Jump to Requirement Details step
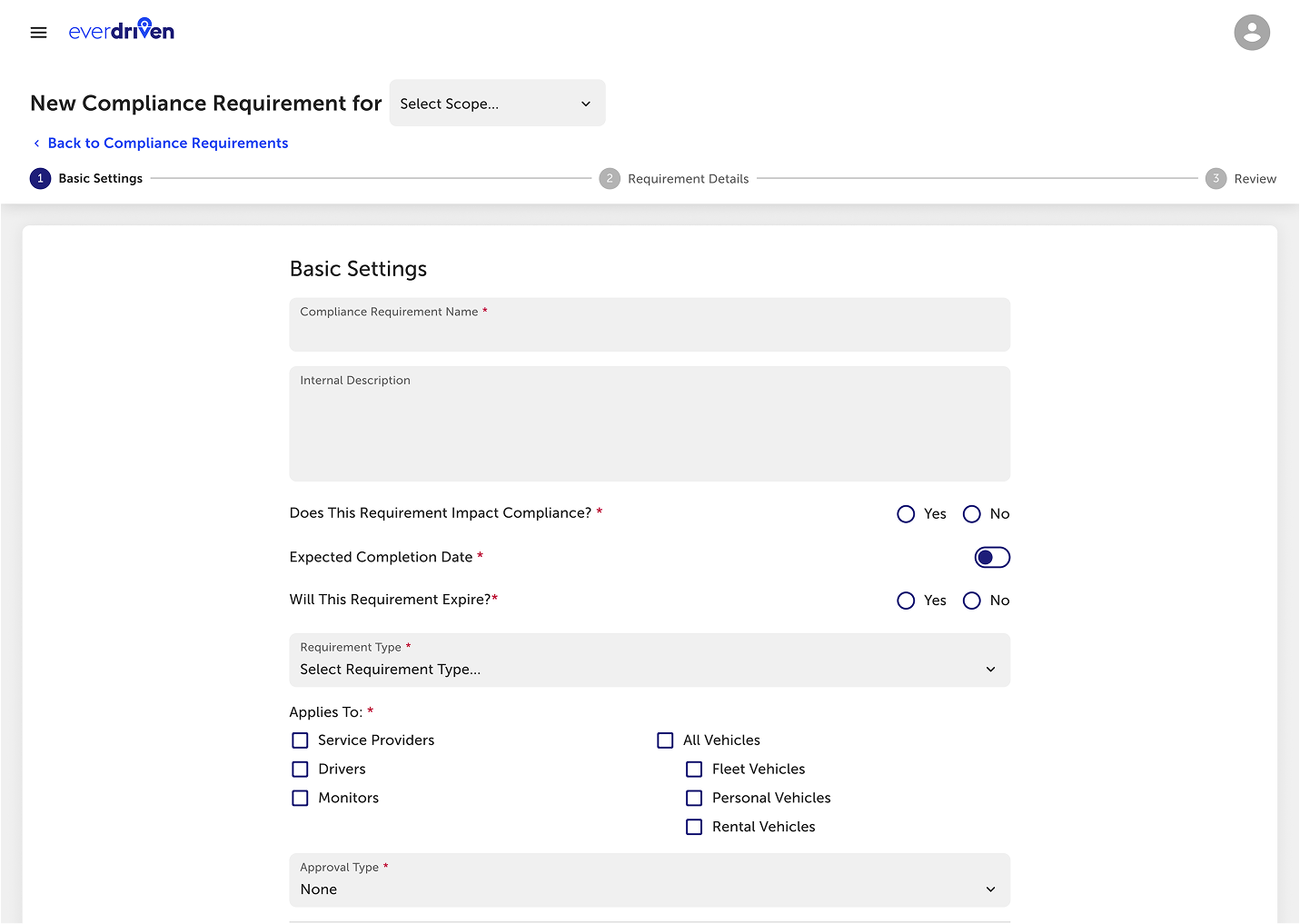This screenshot has width=1300, height=924. point(674,179)
